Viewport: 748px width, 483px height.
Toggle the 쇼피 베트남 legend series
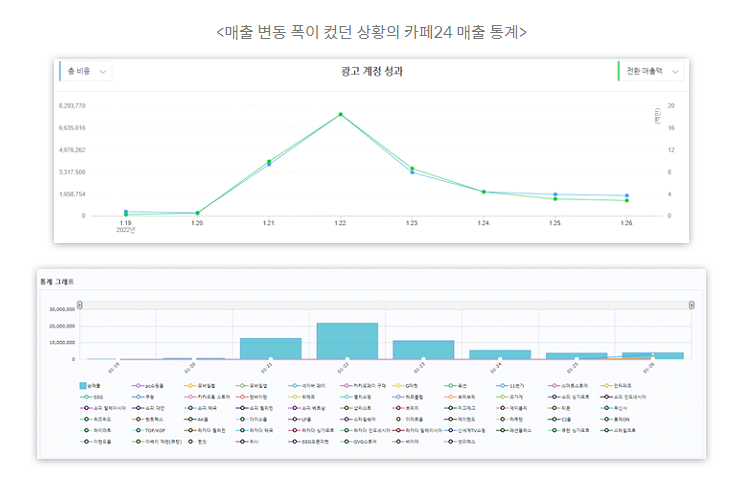pyautogui.click(x=307, y=408)
